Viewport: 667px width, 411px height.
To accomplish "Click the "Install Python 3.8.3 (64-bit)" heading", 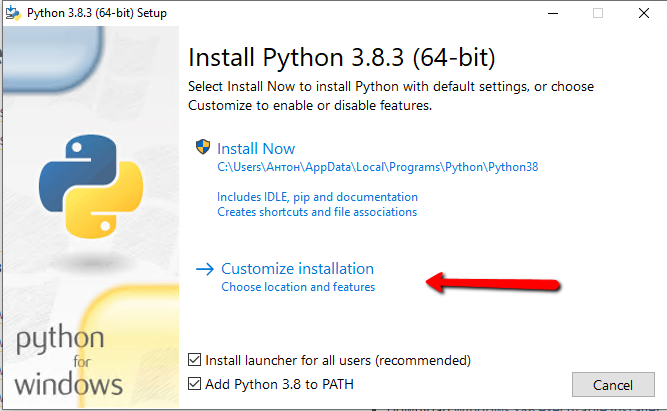I will 341,54.
